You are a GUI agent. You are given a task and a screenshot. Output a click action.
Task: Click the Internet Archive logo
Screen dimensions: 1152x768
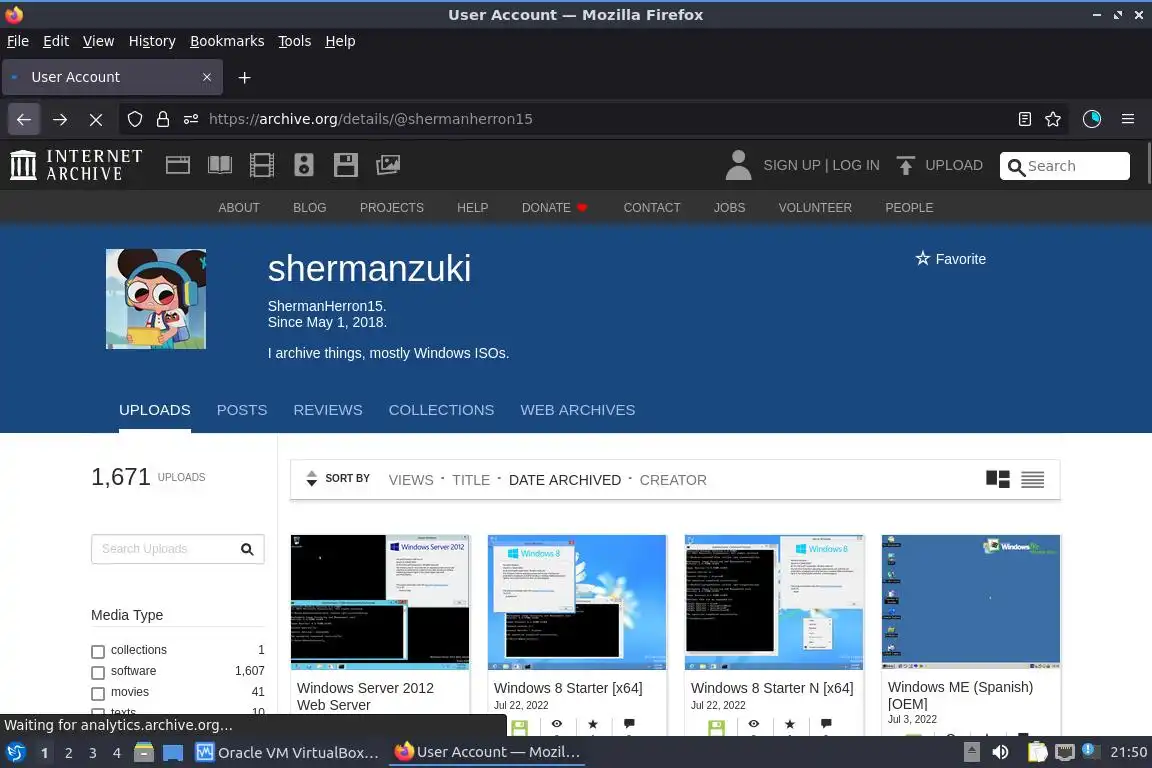point(76,165)
